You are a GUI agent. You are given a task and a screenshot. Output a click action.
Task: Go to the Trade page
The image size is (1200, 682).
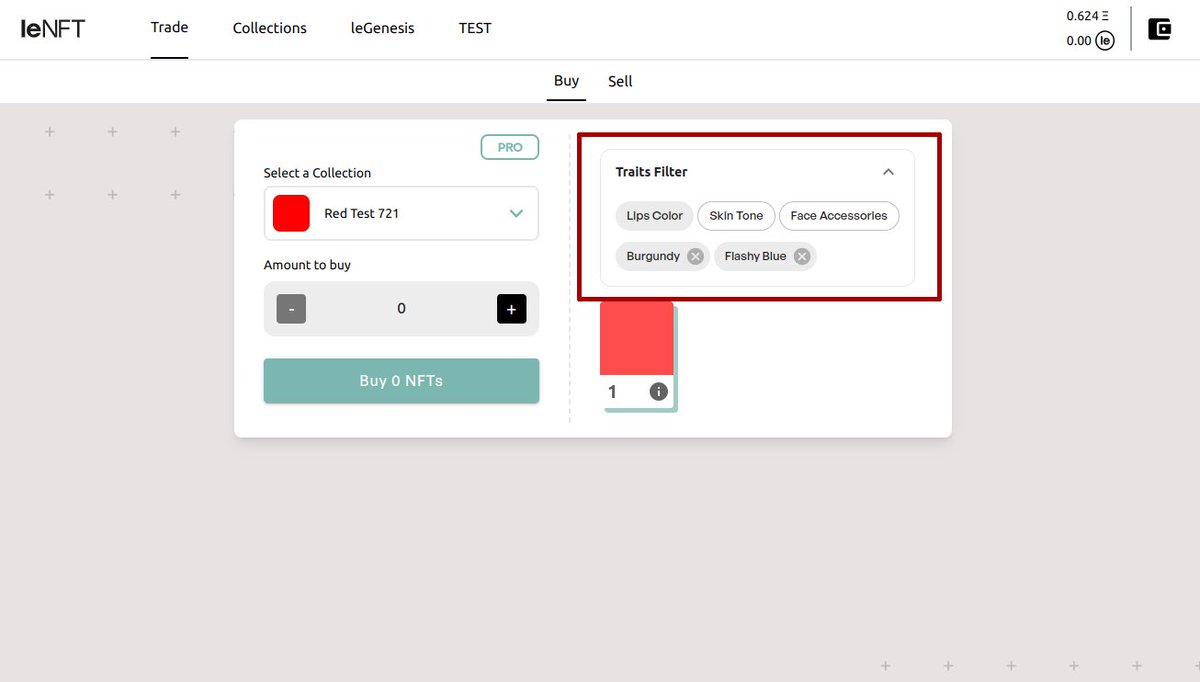[x=169, y=27]
